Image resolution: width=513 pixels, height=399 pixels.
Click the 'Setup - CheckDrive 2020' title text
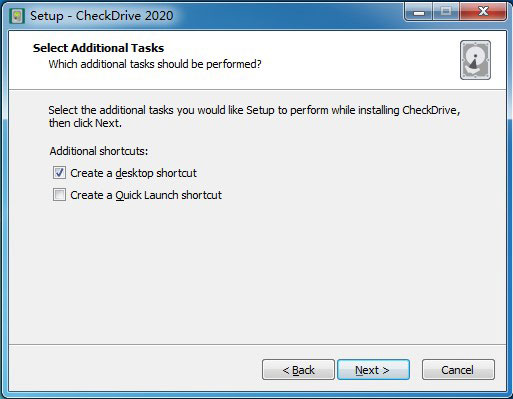pos(102,16)
